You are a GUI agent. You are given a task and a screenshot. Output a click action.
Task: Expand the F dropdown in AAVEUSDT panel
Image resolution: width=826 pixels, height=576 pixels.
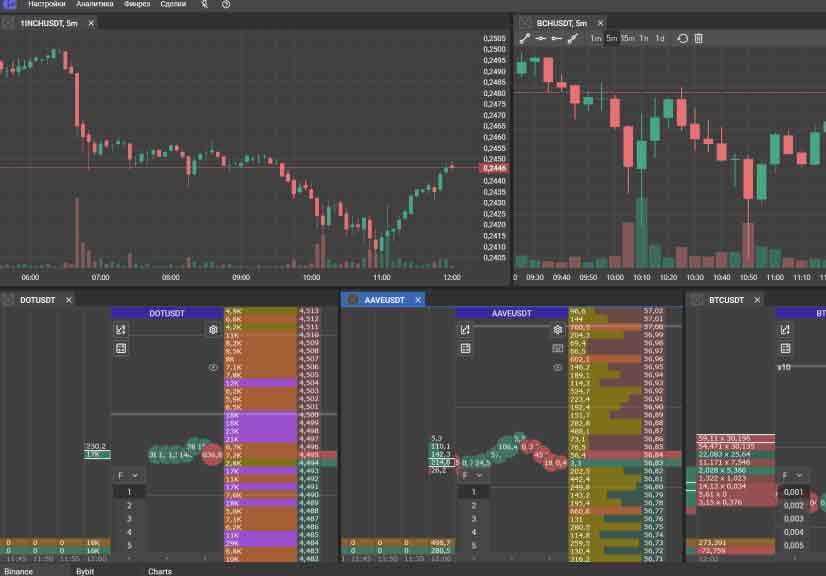click(473, 476)
